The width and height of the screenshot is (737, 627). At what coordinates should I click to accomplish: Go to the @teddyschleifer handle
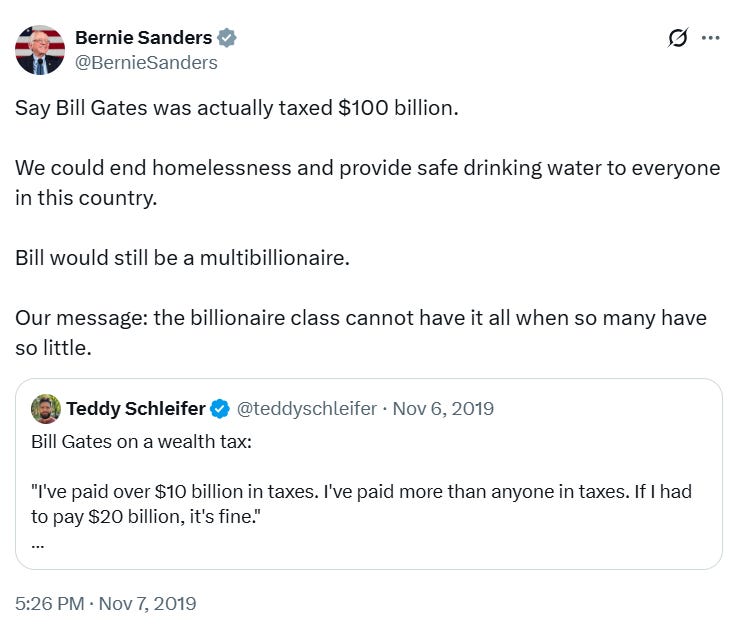click(x=306, y=408)
